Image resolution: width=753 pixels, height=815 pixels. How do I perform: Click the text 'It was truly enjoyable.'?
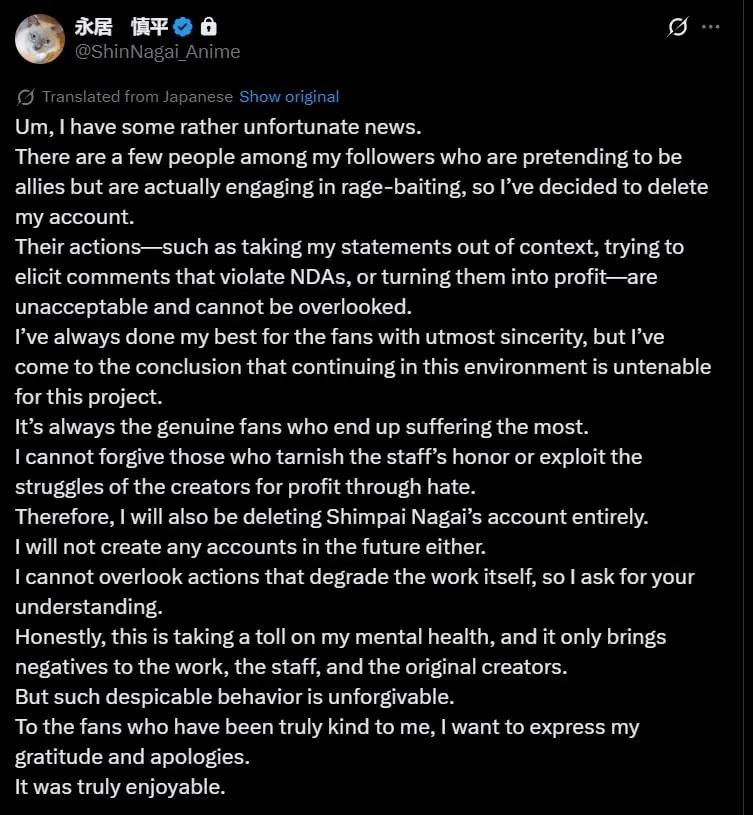[x=120, y=787]
